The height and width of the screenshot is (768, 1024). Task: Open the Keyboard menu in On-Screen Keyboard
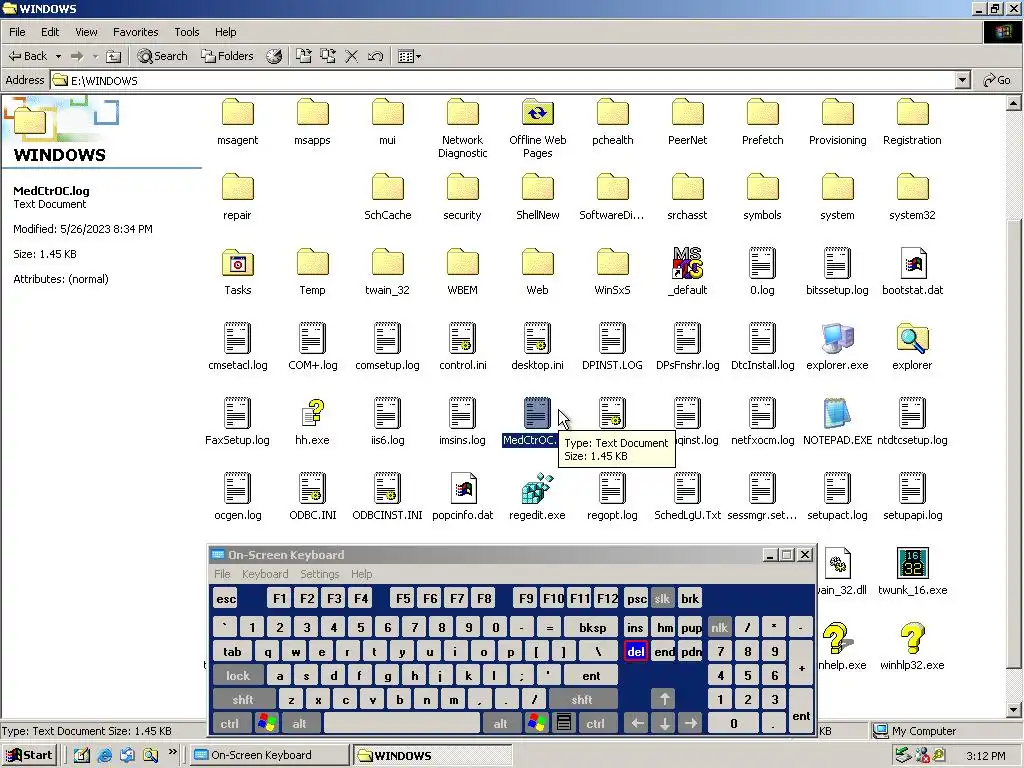[264, 574]
